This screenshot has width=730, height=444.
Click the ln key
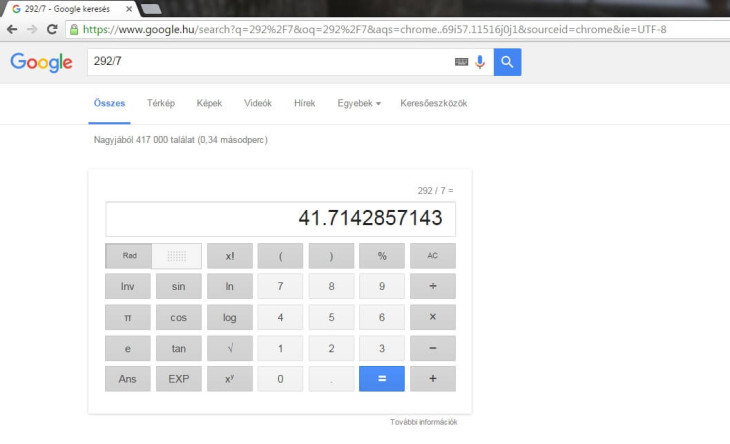tap(230, 286)
